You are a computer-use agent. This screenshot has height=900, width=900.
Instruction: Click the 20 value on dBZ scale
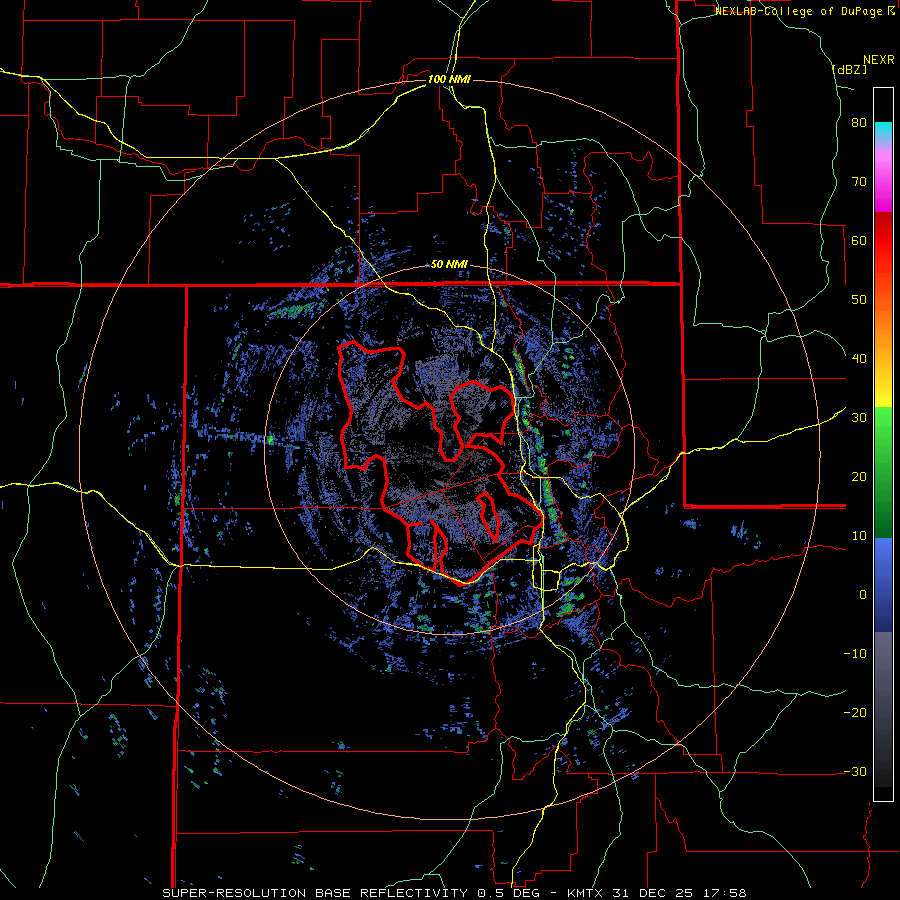(859, 476)
